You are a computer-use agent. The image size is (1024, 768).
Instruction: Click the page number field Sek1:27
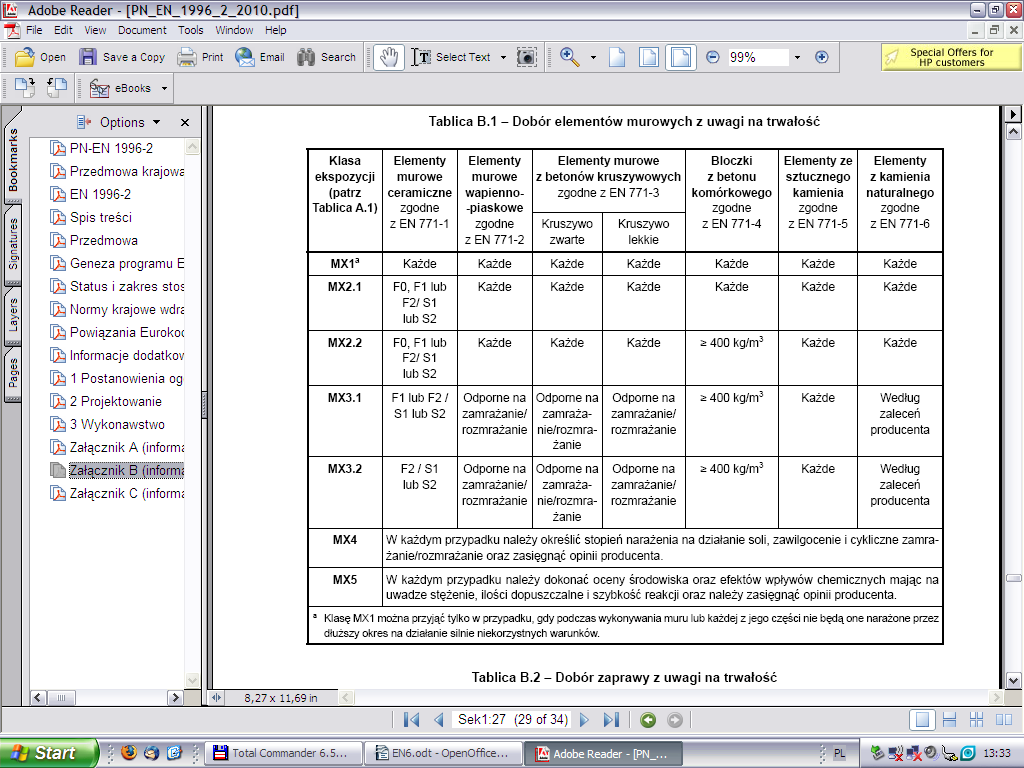pos(513,720)
